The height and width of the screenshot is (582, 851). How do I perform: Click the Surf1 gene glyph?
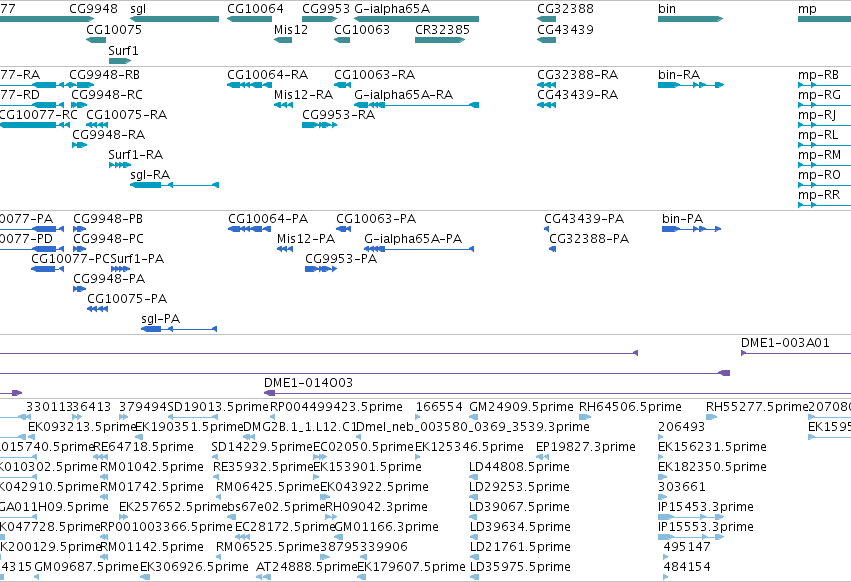(120, 61)
